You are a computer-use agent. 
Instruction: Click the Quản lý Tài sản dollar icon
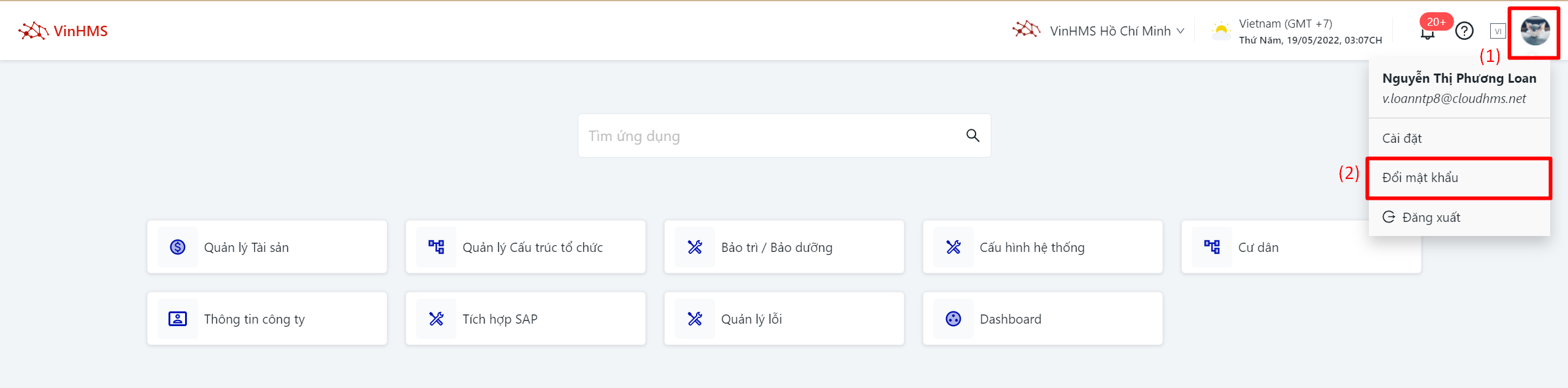[178, 247]
